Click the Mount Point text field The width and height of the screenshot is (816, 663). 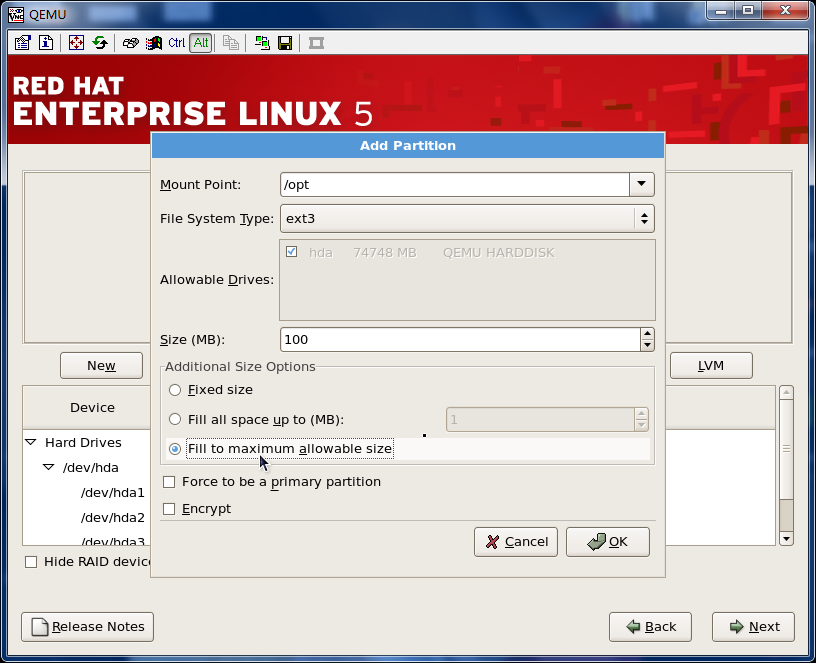pos(455,184)
